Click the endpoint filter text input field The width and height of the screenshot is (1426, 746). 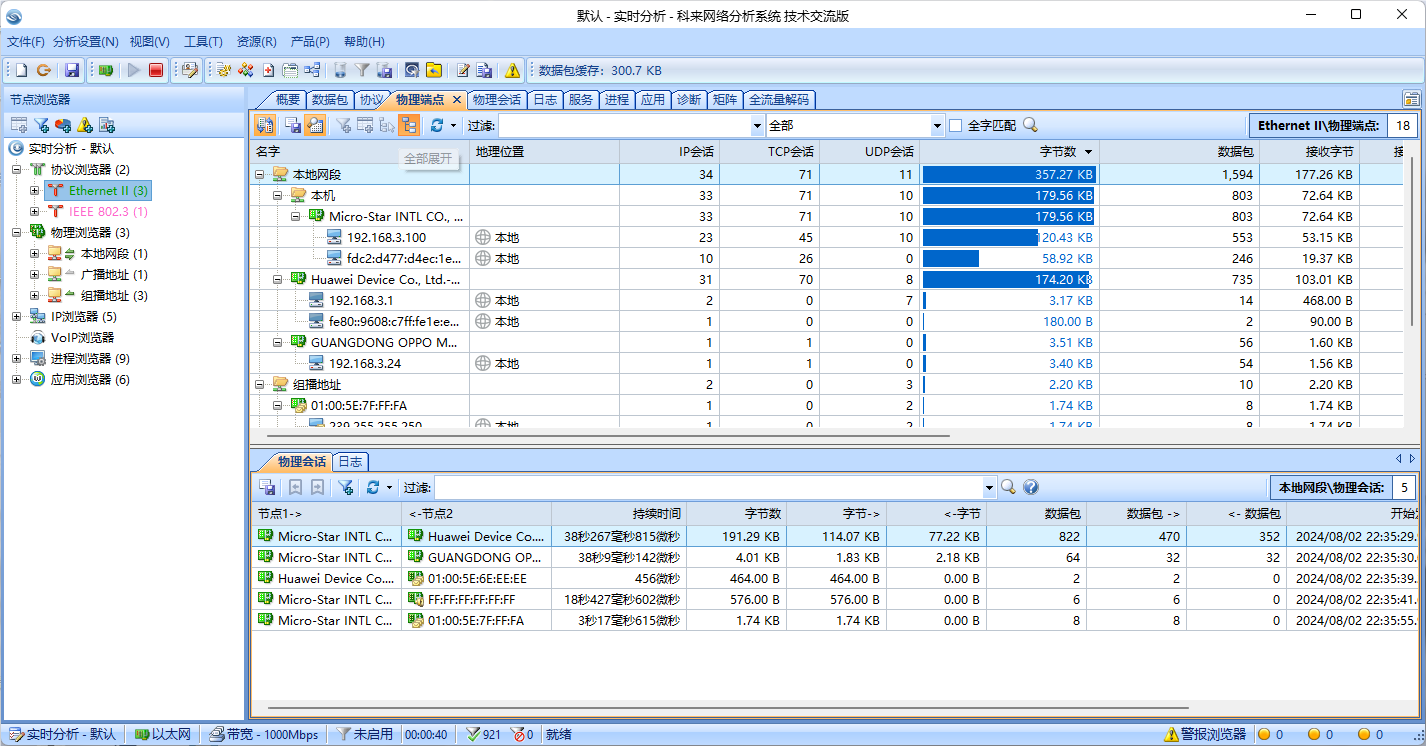coord(624,125)
